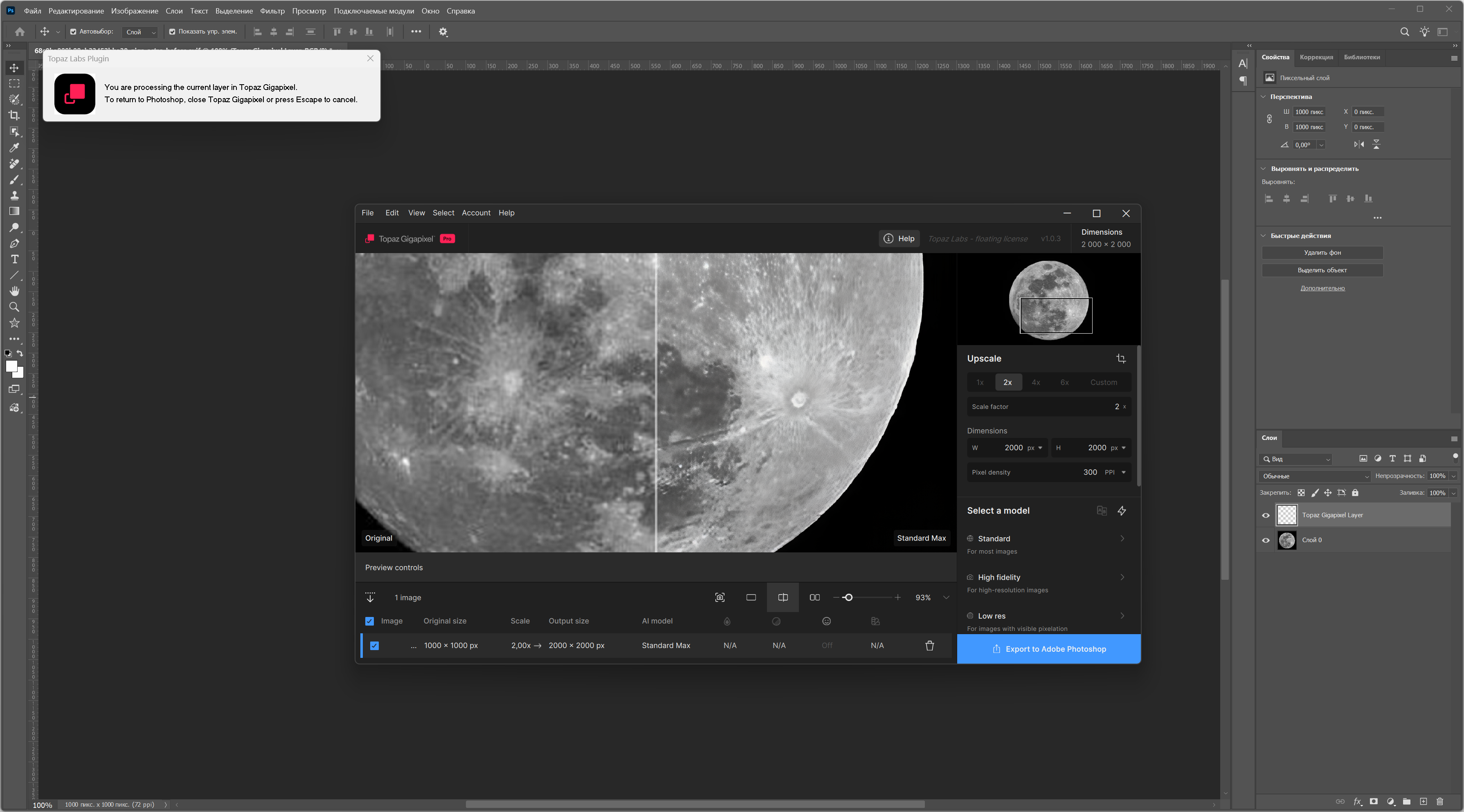
Task: Select the Type tool in toolbar
Action: click(15, 259)
